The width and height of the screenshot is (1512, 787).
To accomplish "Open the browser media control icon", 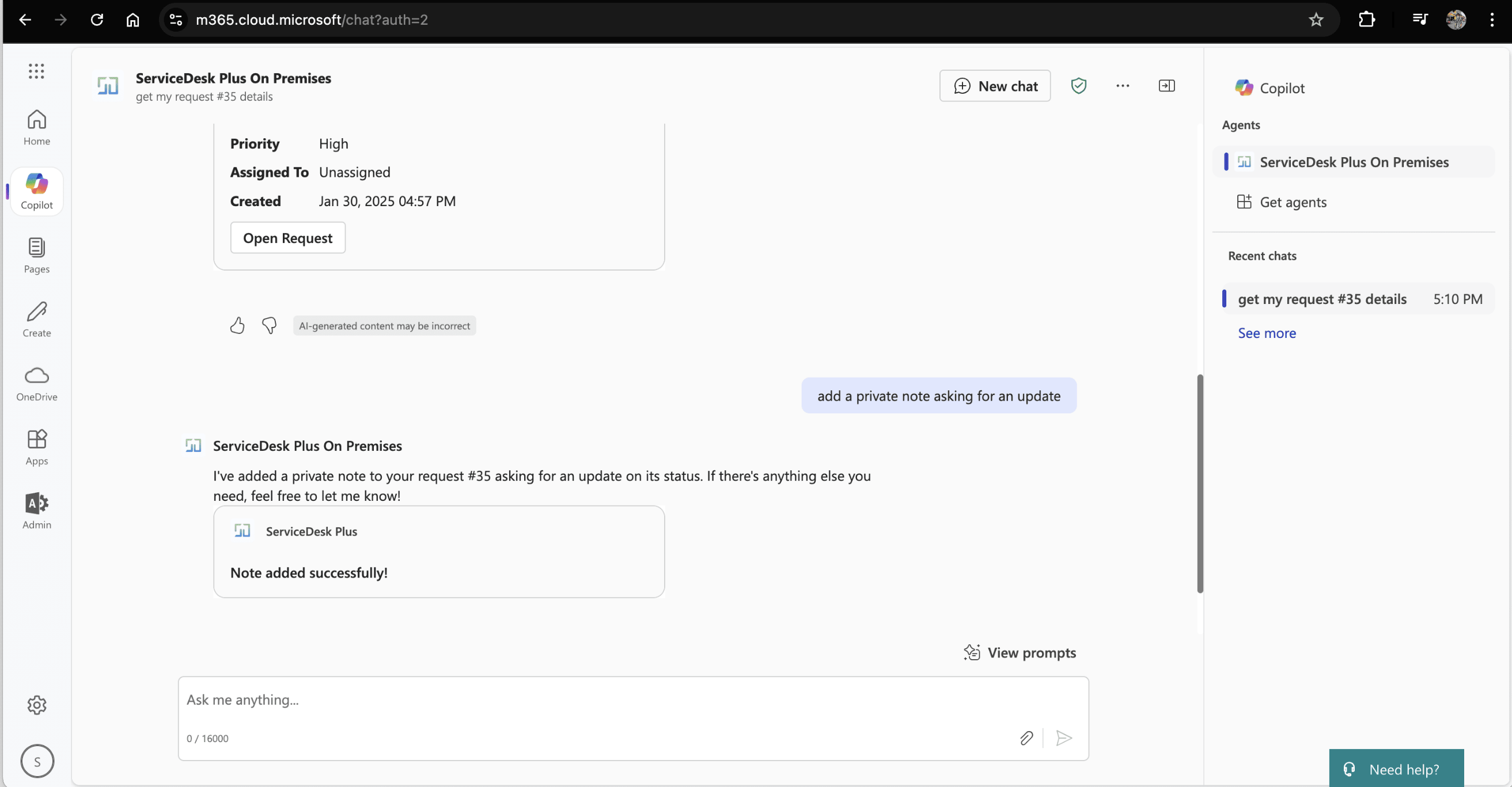I will coord(1419,20).
